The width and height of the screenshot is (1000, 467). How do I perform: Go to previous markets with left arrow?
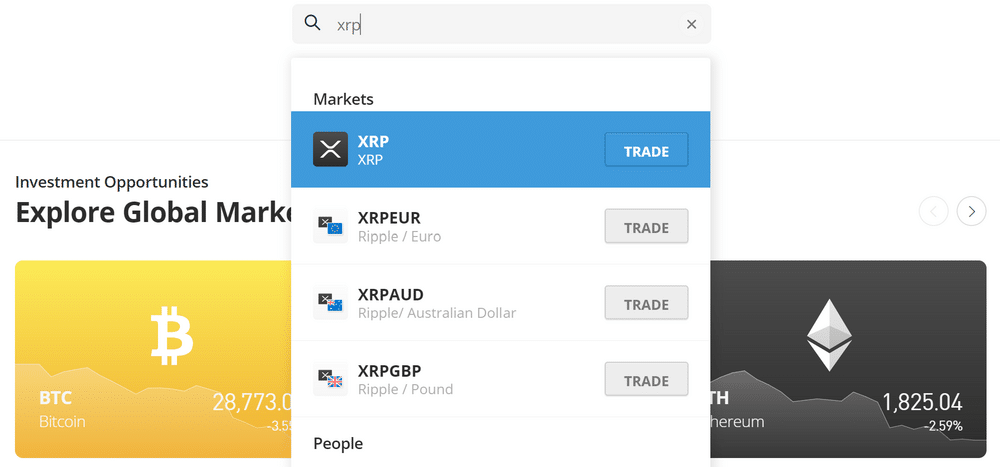[934, 211]
